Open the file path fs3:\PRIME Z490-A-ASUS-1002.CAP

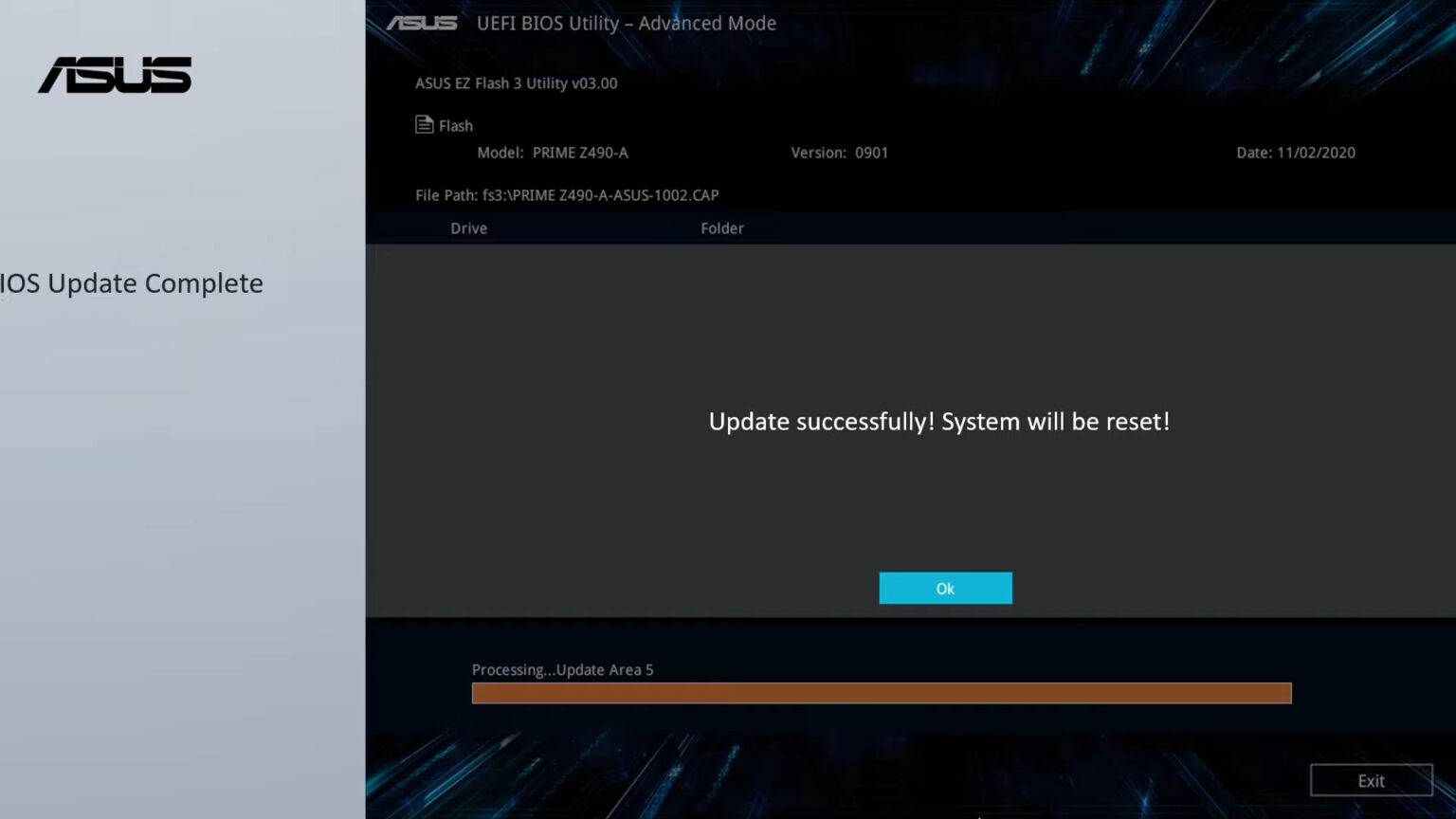click(567, 195)
